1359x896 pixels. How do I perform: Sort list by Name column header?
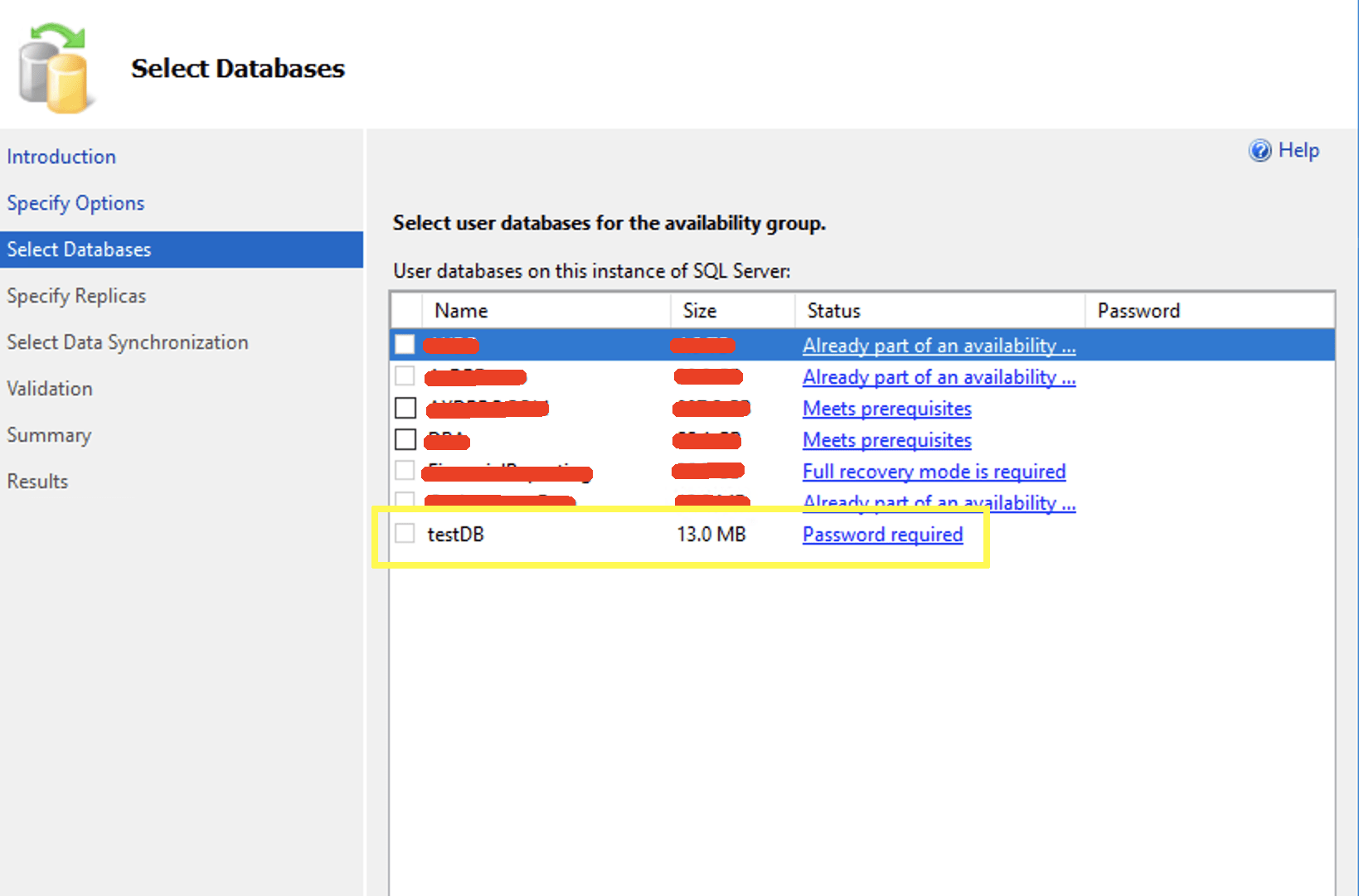click(461, 311)
